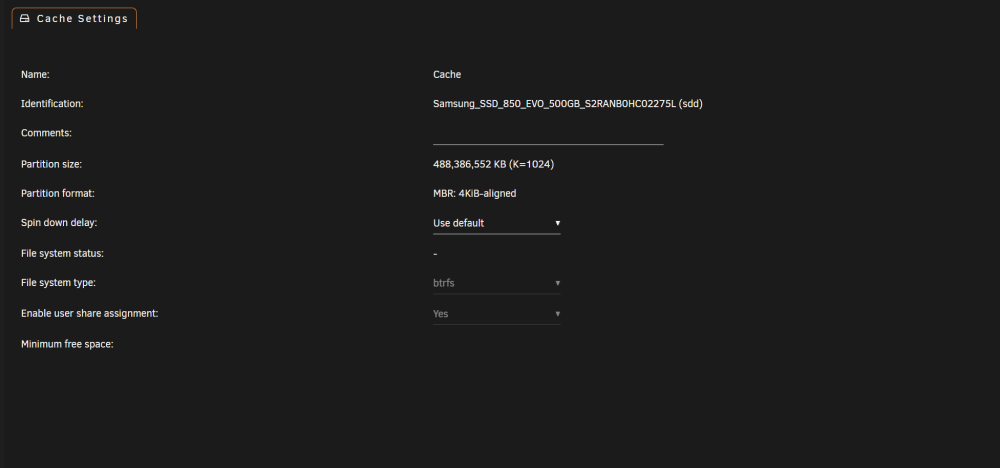Open Enable user share assignment dropdown
The width and height of the screenshot is (1000, 468).
point(497,314)
